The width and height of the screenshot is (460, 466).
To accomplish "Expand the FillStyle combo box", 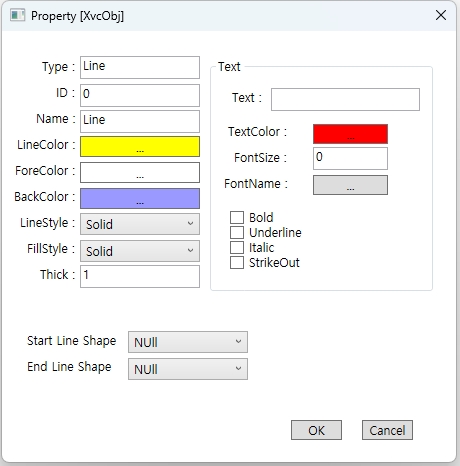I will click(x=140, y=251).
